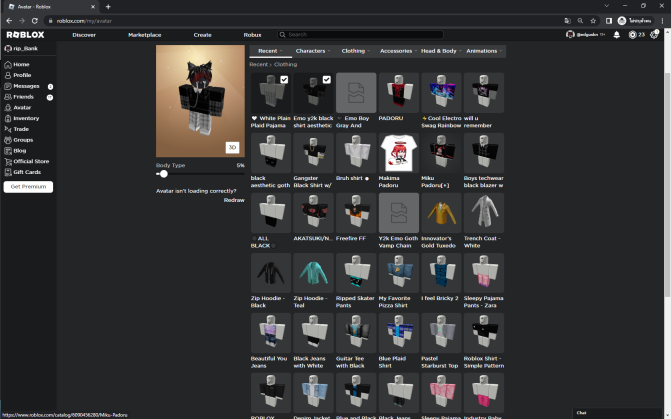Image resolution: width=671 pixels, height=419 pixels.
Task: Open the Robux balance icon
Action: (x=632, y=35)
